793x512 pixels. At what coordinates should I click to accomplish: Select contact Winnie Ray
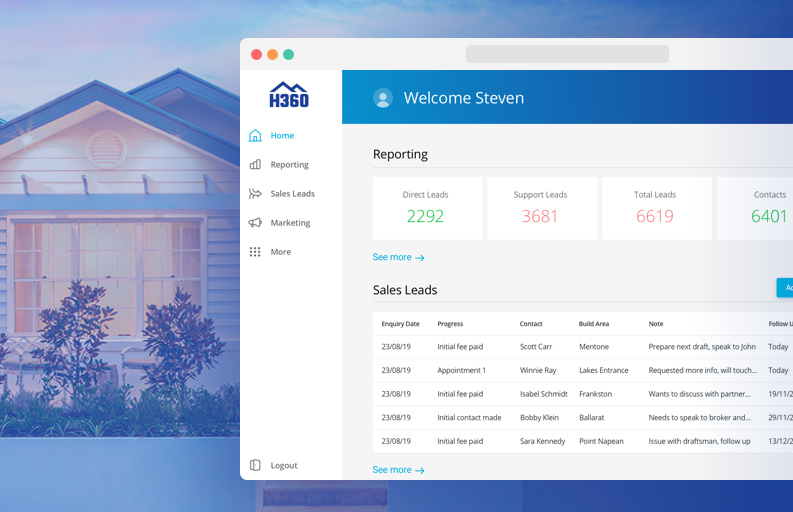[x=538, y=370]
